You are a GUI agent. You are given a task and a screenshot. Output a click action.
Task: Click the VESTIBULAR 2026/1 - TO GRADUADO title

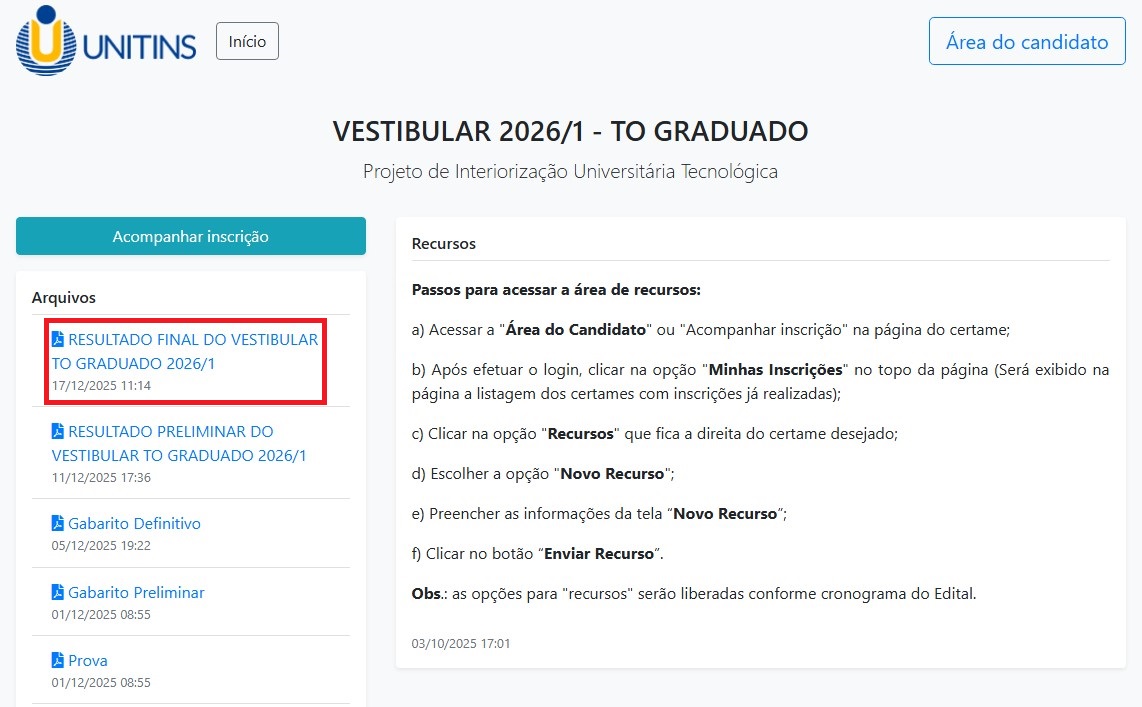click(x=570, y=131)
